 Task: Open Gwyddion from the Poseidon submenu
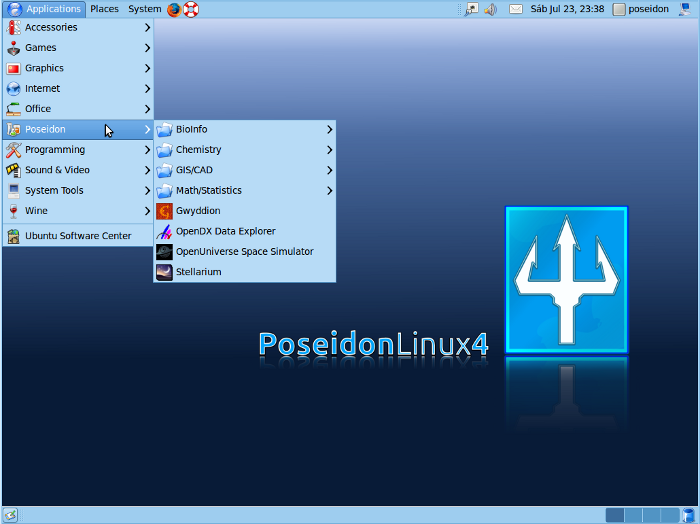click(x=197, y=211)
